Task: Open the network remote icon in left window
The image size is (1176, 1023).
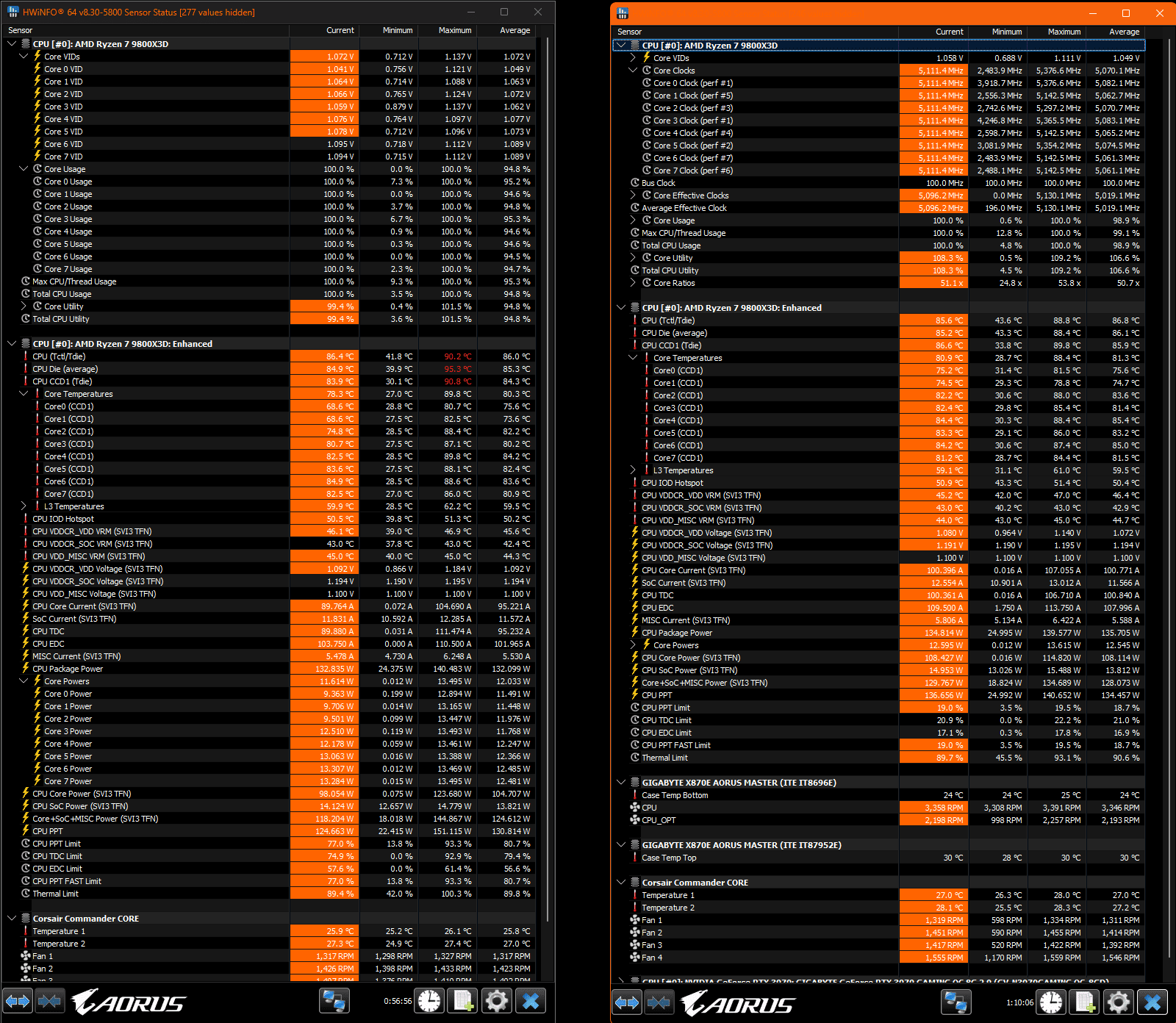Action: tap(334, 1001)
